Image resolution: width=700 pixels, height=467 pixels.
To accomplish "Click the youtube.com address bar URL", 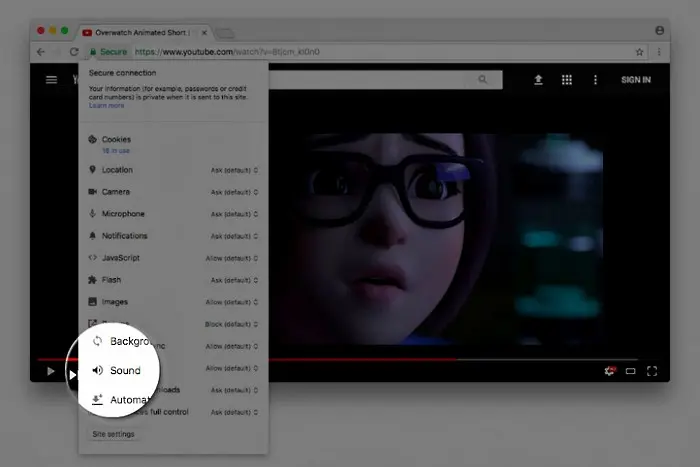I will coord(227,52).
